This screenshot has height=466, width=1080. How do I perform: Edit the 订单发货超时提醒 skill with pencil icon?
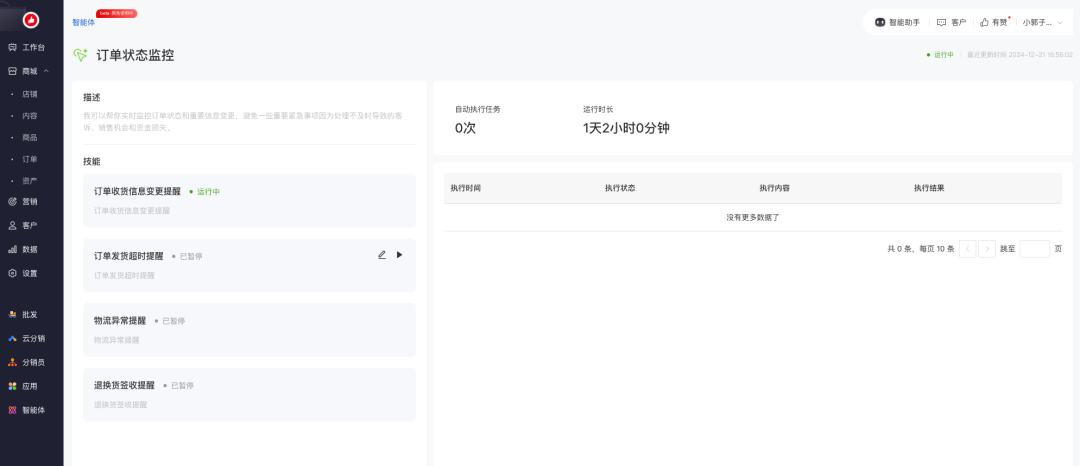[382, 255]
